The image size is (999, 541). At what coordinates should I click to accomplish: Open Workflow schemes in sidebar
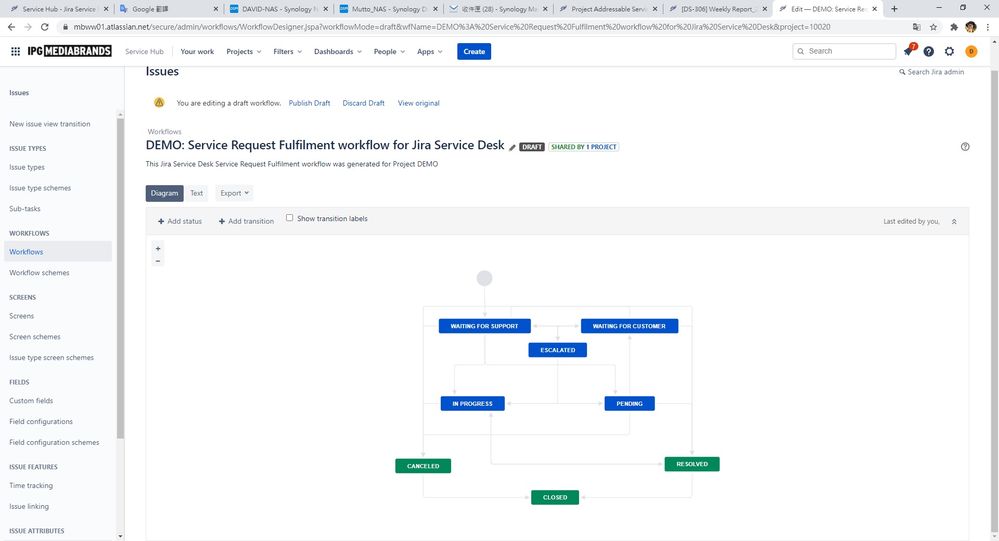click(x=40, y=273)
